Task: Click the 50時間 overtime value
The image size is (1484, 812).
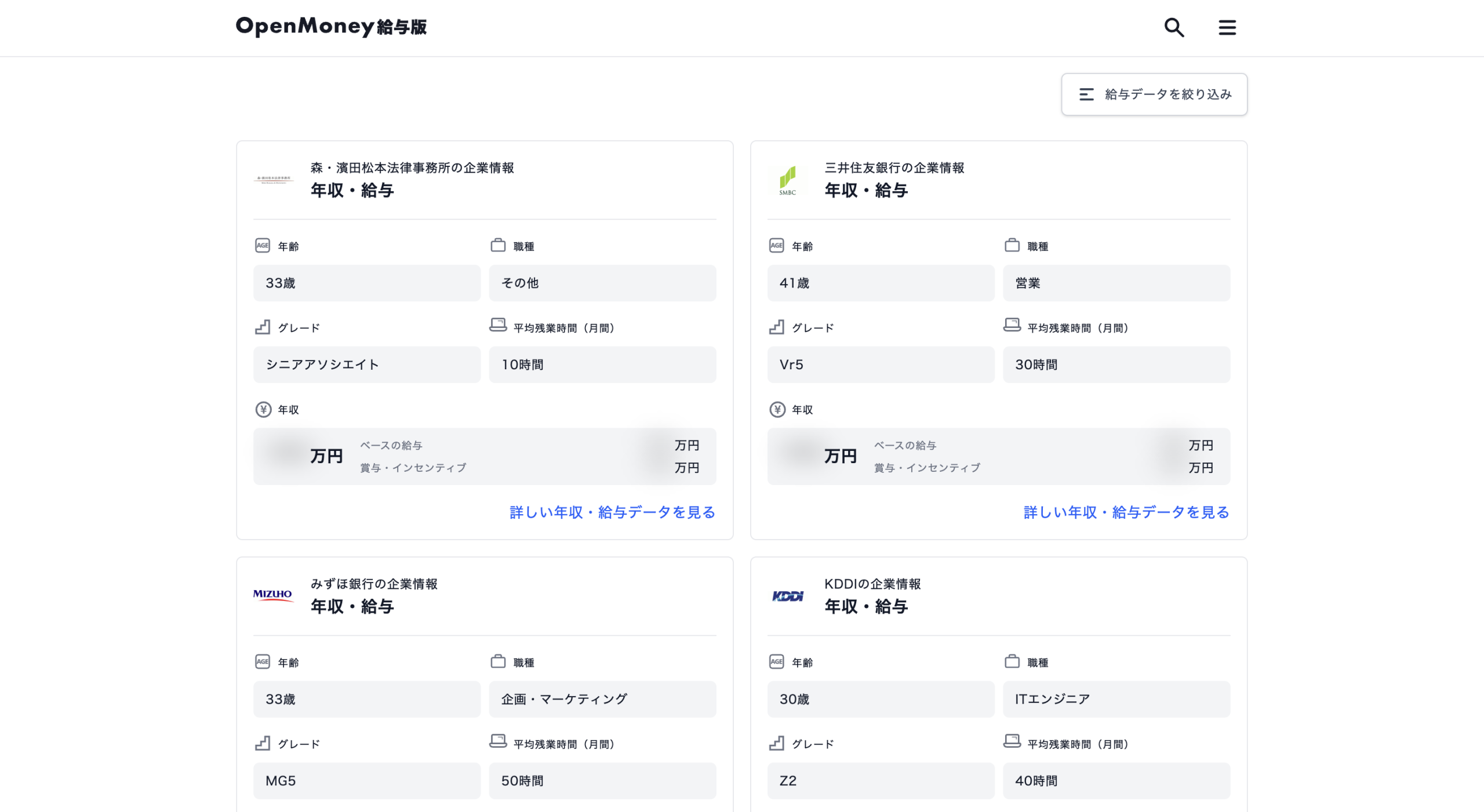Action: (603, 781)
